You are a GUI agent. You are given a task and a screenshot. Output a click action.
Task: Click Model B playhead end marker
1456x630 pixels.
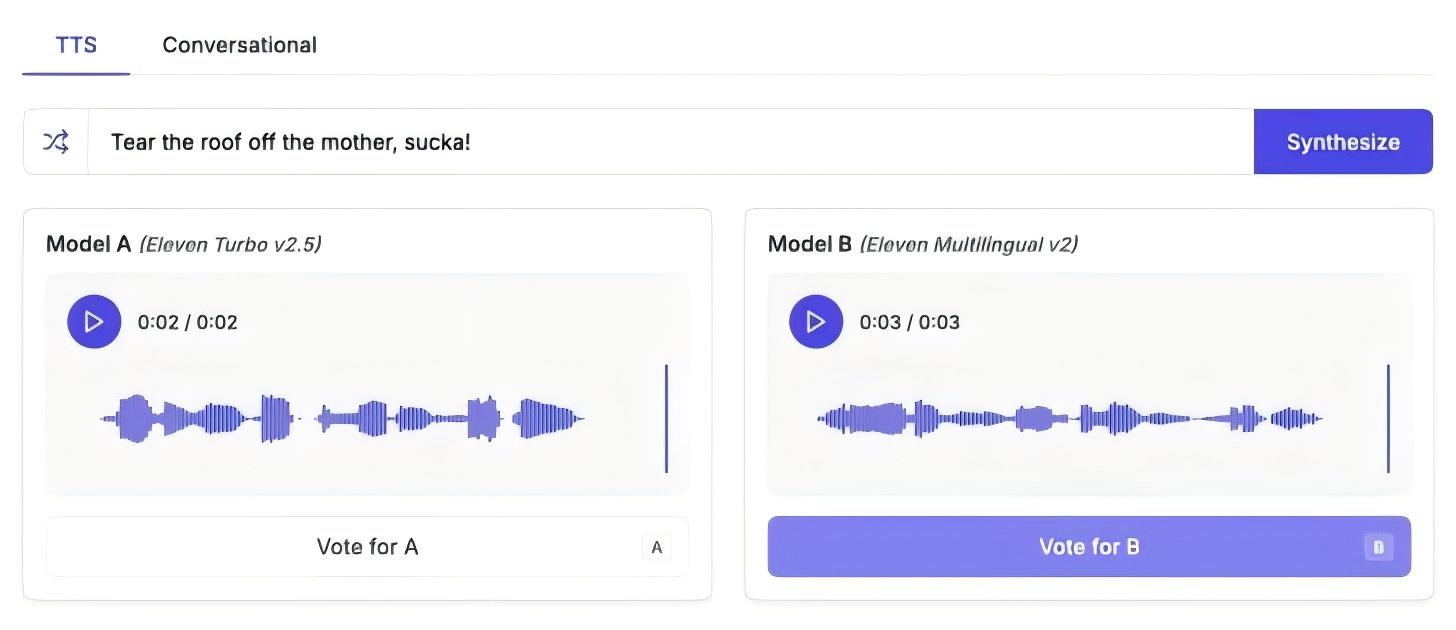point(1388,418)
